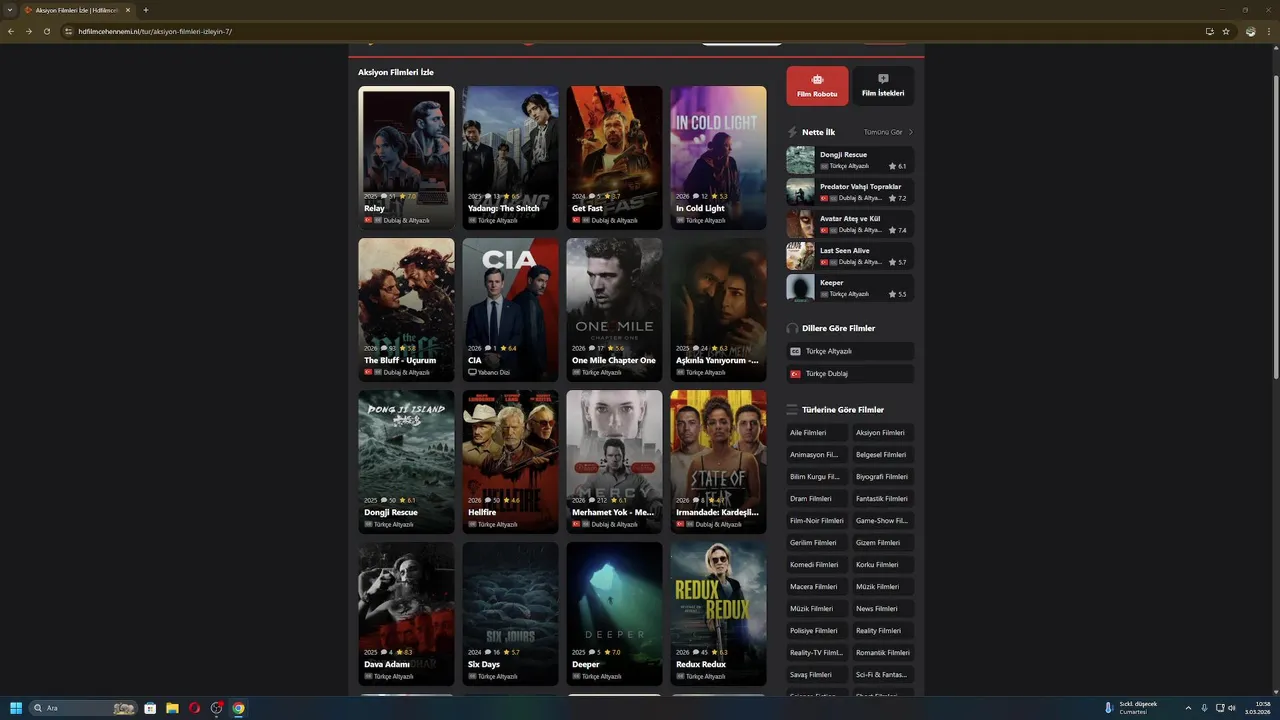Viewport: 1280px width, 720px height.
Task: Expand Nette İlk list with chevron arrow
Action: (x=910, y=132)
